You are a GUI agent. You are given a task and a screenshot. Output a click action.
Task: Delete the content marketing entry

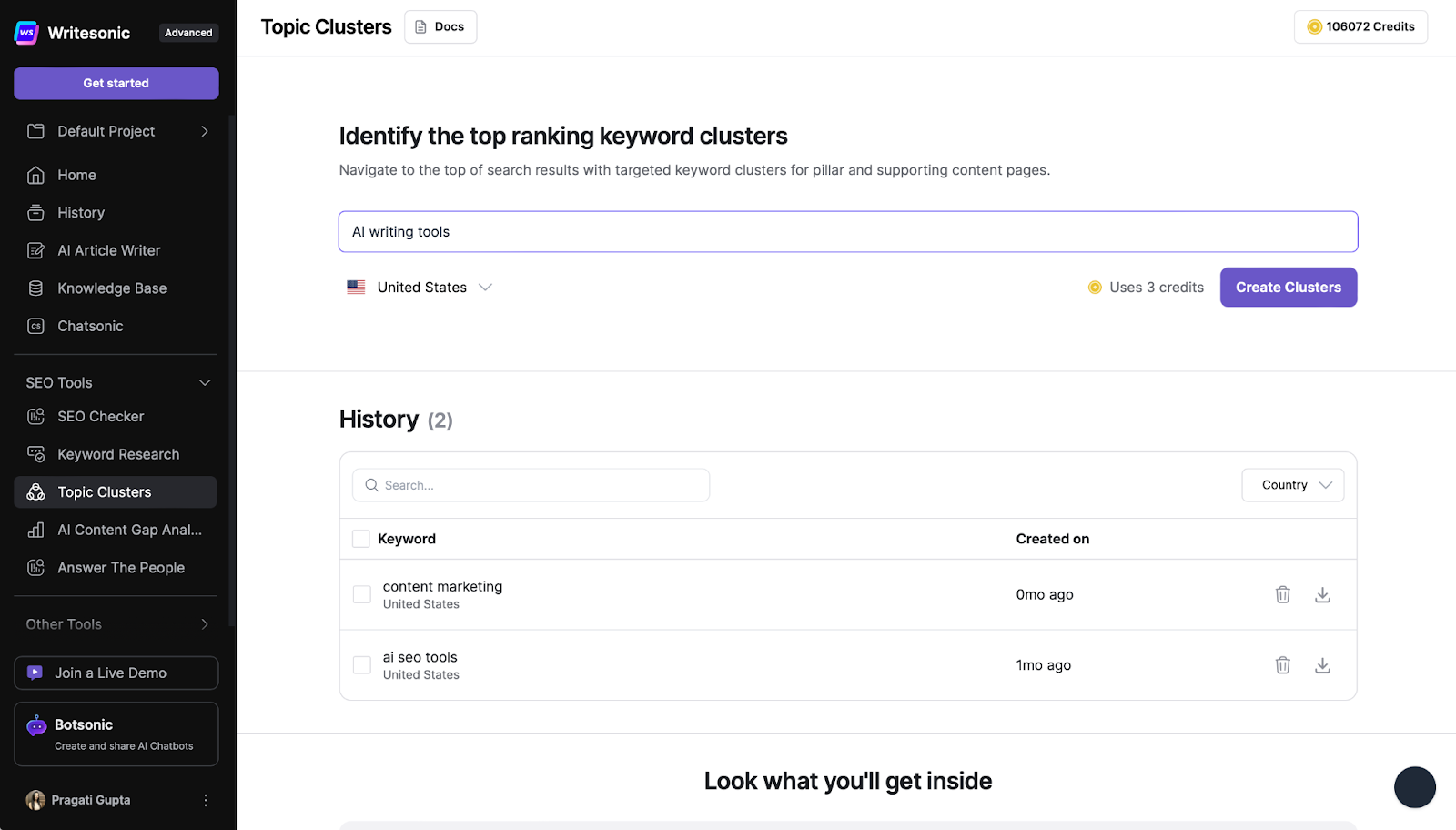[x=1283, y=594]
